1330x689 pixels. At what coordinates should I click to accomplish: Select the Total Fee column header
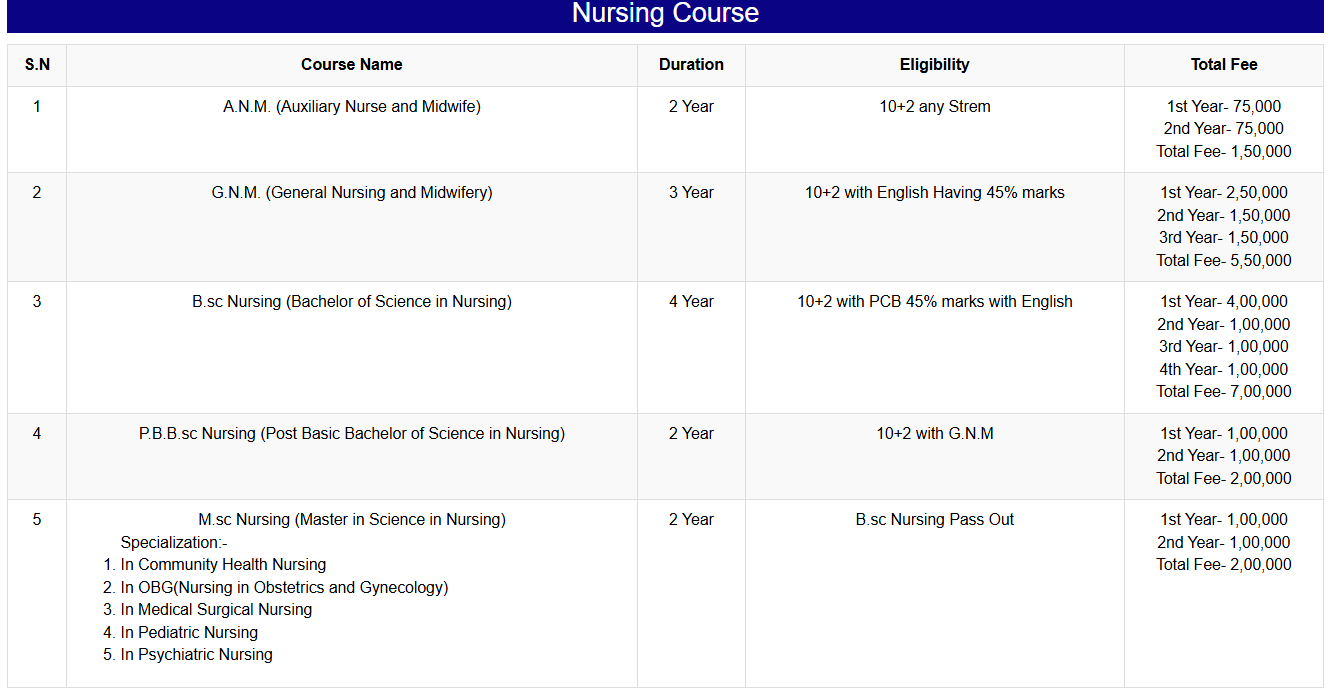coord(1224,65)
